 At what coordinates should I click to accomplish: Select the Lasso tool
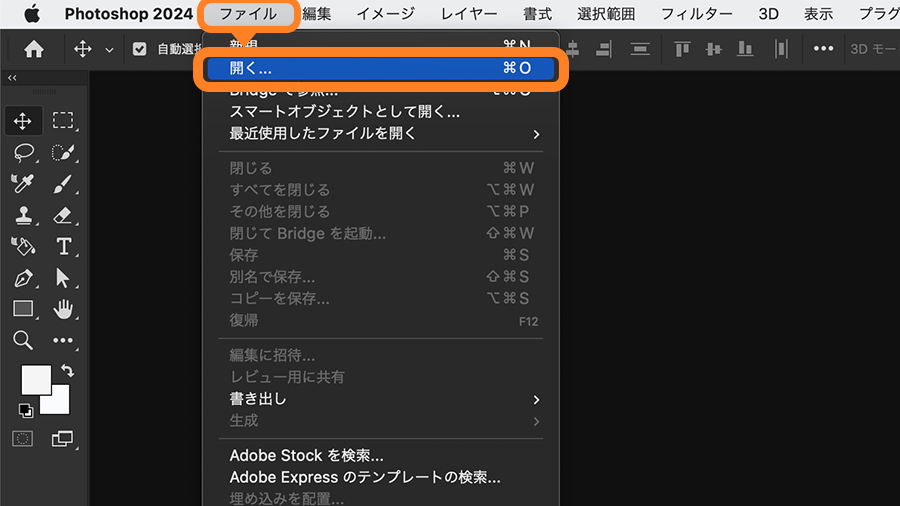24,153
